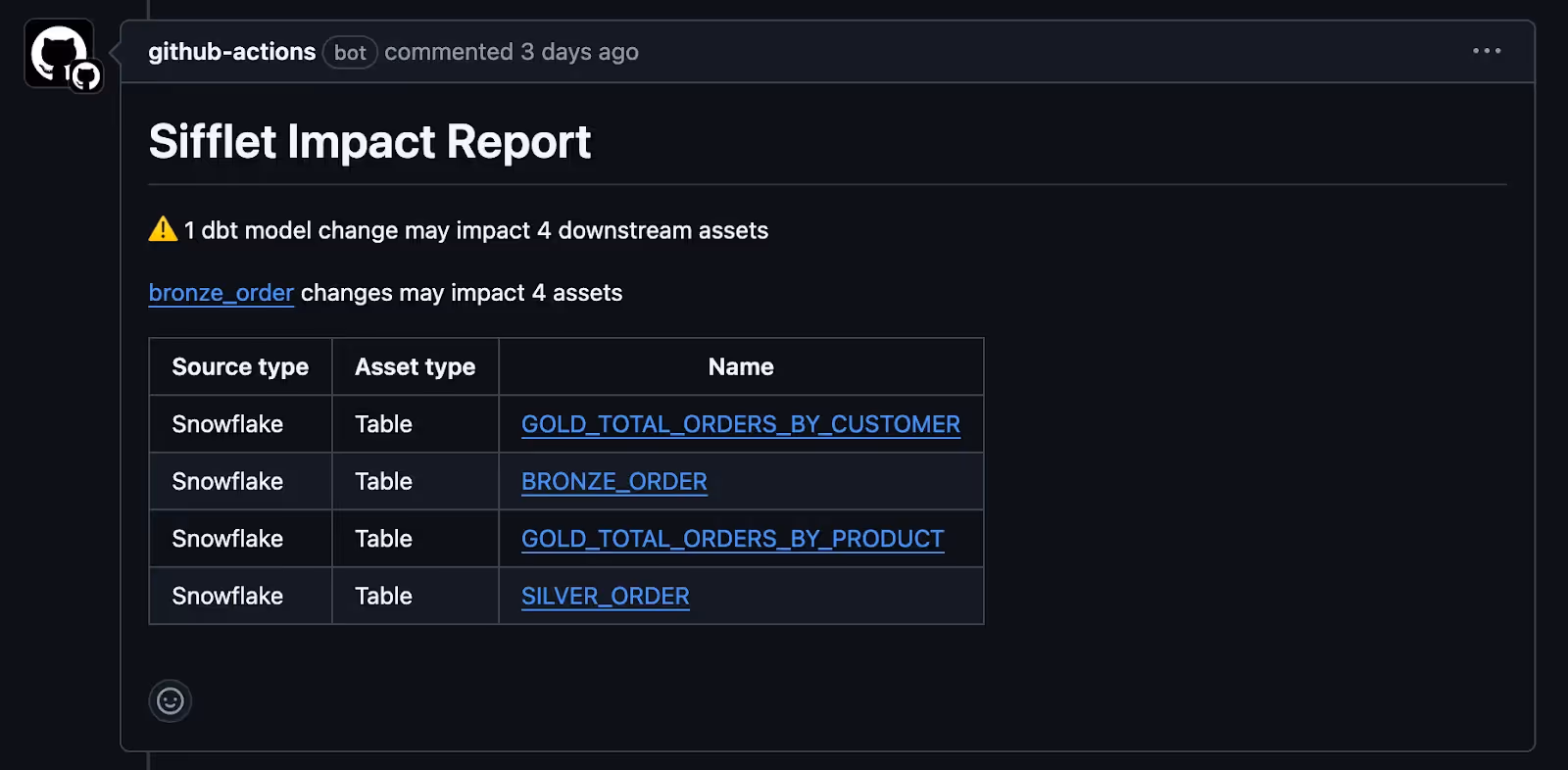Click the 'changes may impact 4 assets' text
This screenshot has height=770, width=1568.
coord(462,293)
